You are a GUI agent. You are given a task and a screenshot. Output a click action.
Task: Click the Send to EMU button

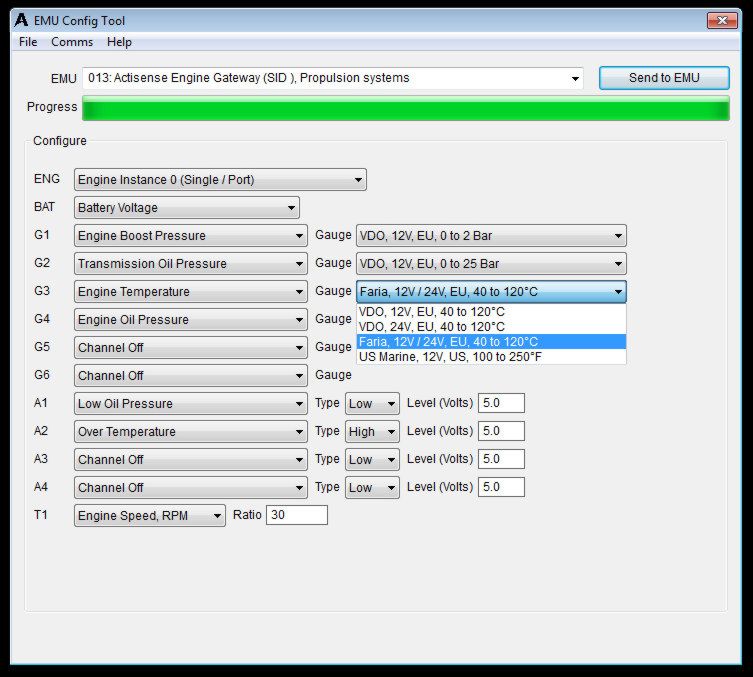tap(664, 78)
